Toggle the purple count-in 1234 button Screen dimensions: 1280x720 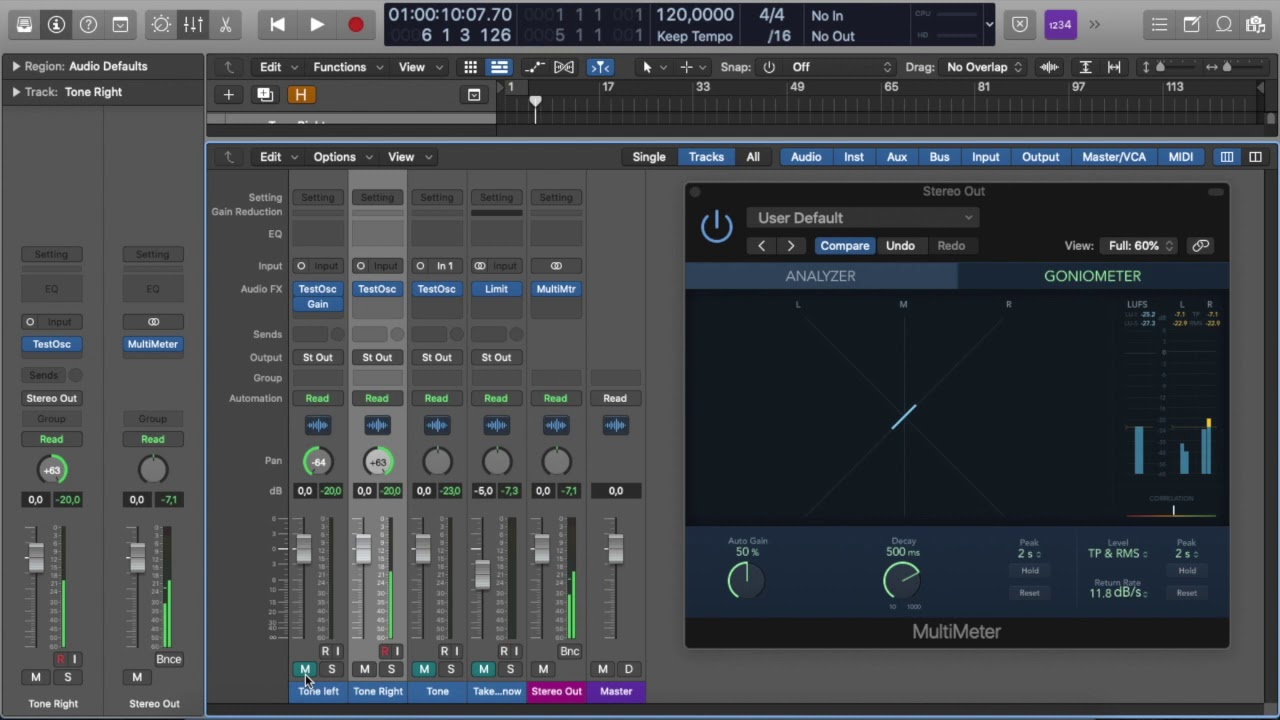[1060, 24]
